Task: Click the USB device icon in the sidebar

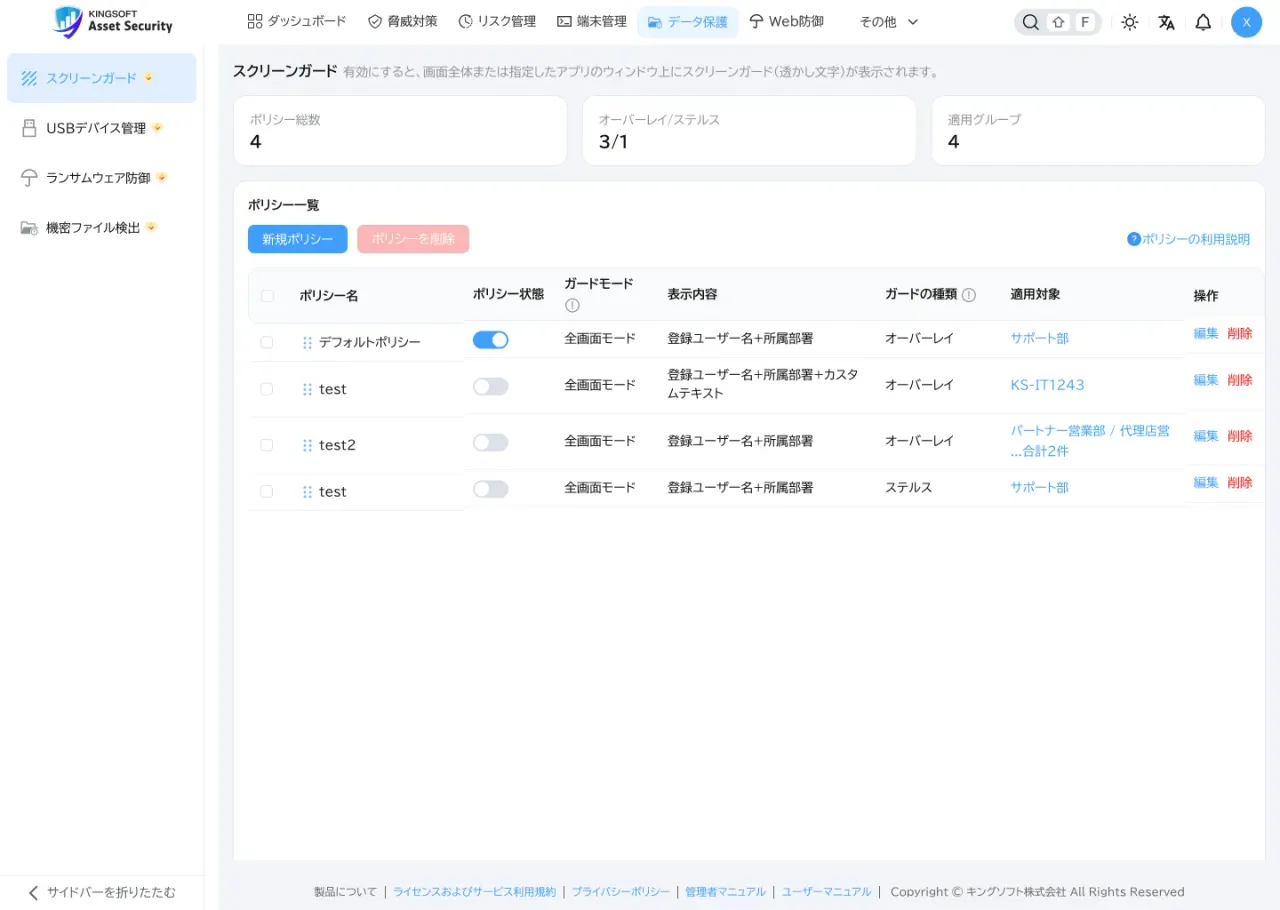Action: coord(29,128)
